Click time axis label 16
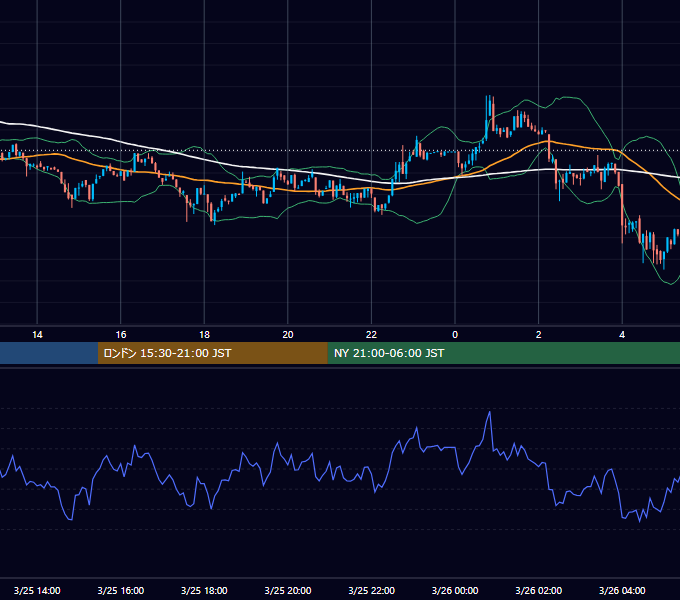 (121, 335)
